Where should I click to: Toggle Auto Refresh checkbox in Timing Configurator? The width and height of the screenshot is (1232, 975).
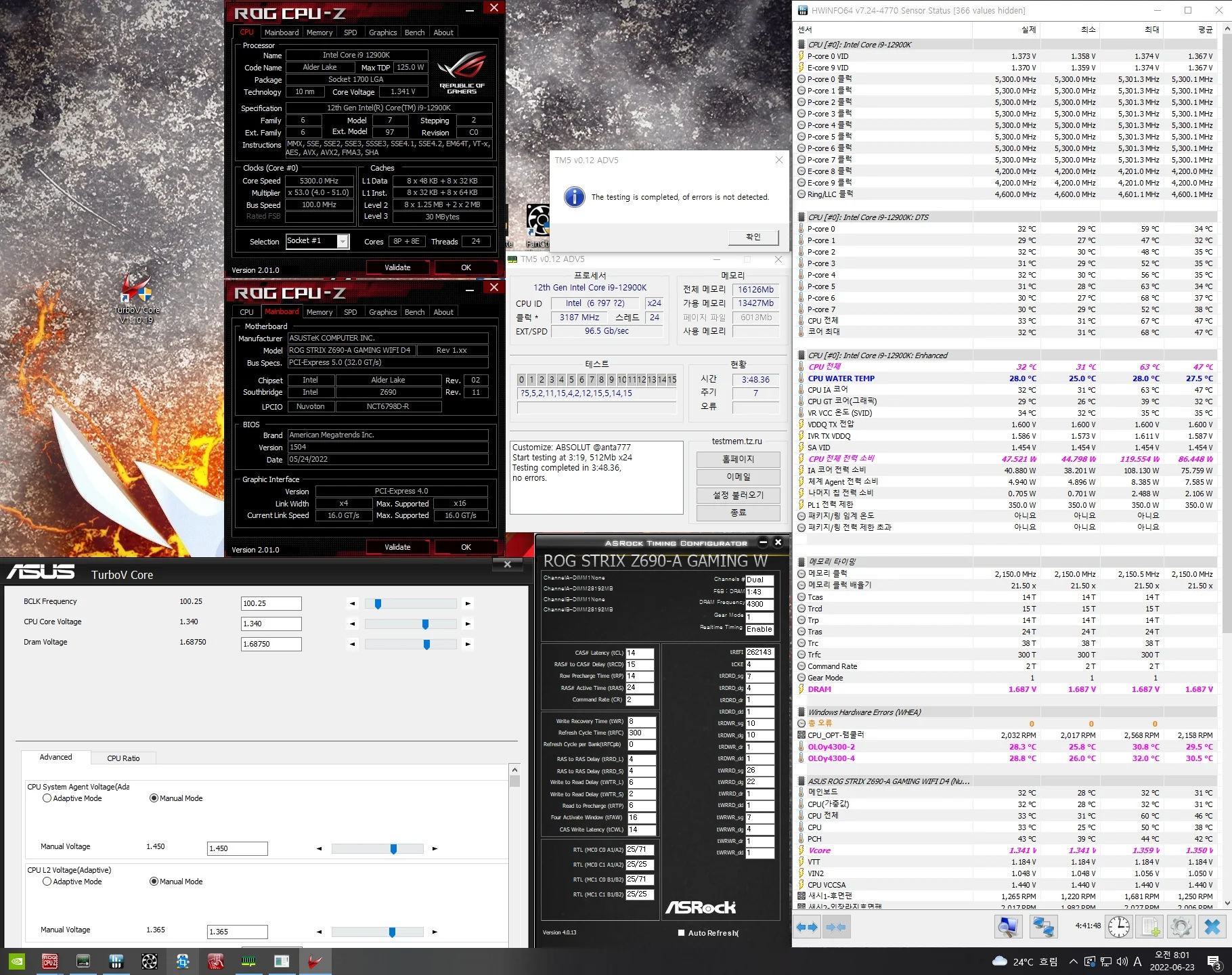(x=681, y=933)
